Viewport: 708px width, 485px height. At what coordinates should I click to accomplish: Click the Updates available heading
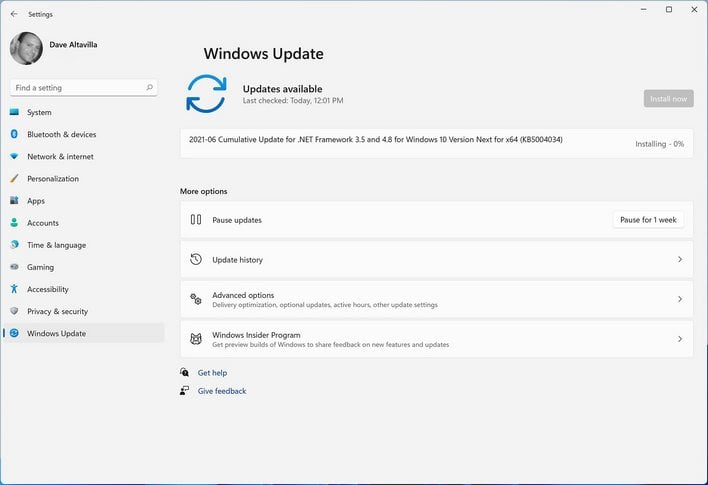[x=283, y=89]
